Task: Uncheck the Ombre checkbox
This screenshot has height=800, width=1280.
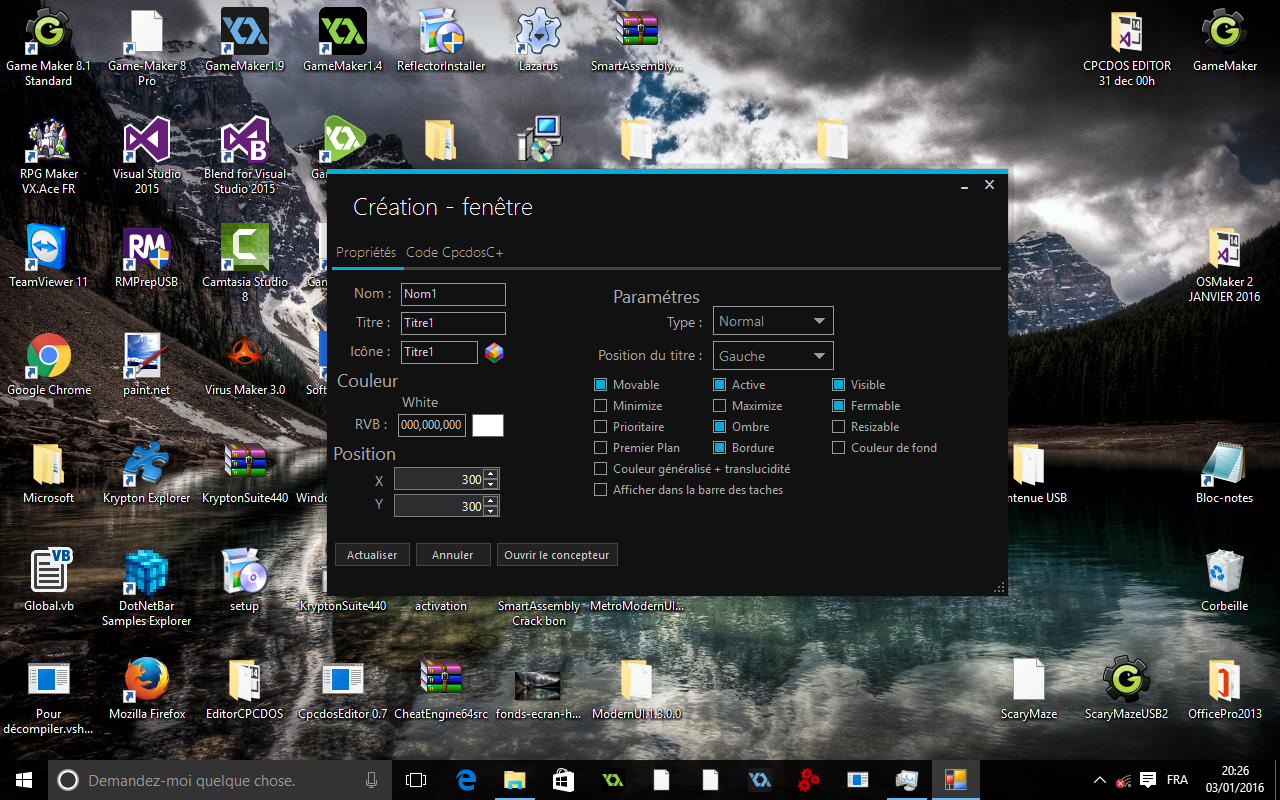Action: click(720, 427)
